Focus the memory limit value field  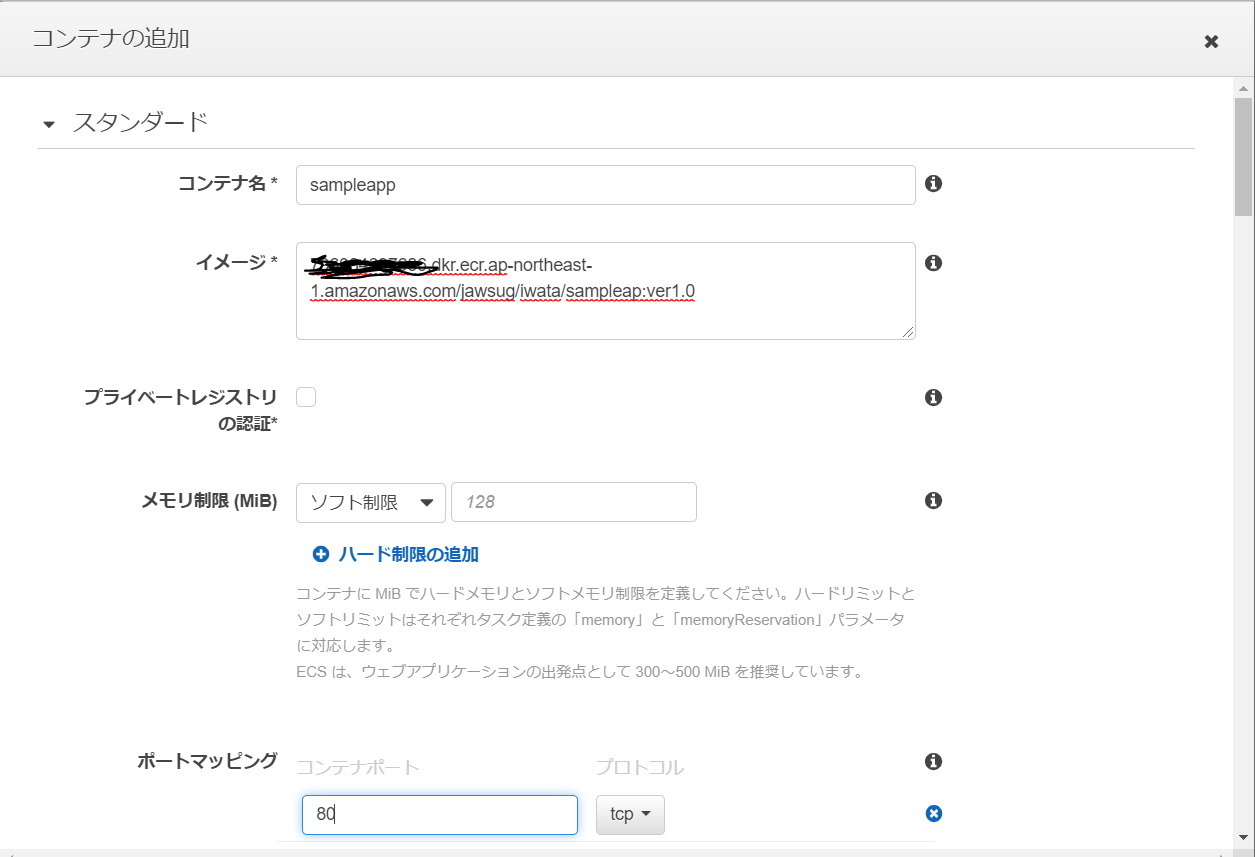[x=573, y=501]
